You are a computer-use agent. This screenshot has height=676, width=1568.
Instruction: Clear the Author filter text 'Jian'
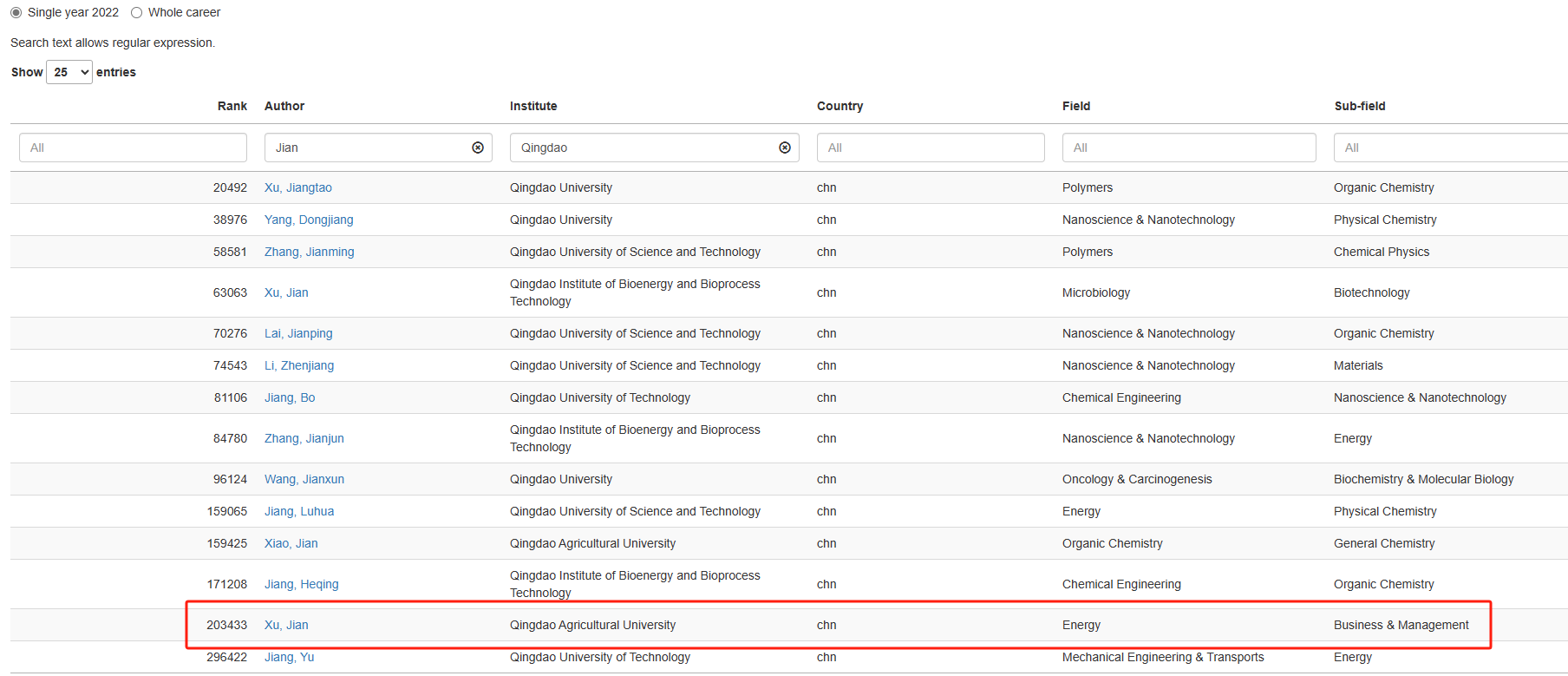point(478,148)
